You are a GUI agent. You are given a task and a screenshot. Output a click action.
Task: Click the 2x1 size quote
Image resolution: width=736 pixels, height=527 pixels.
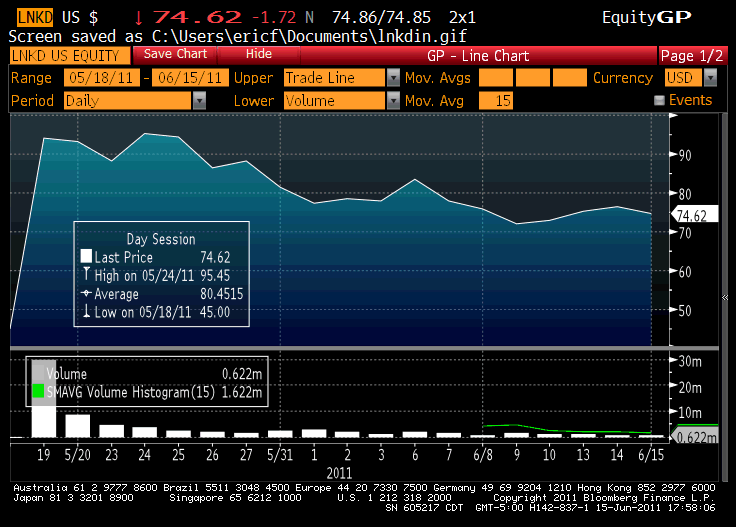[462, 17]
